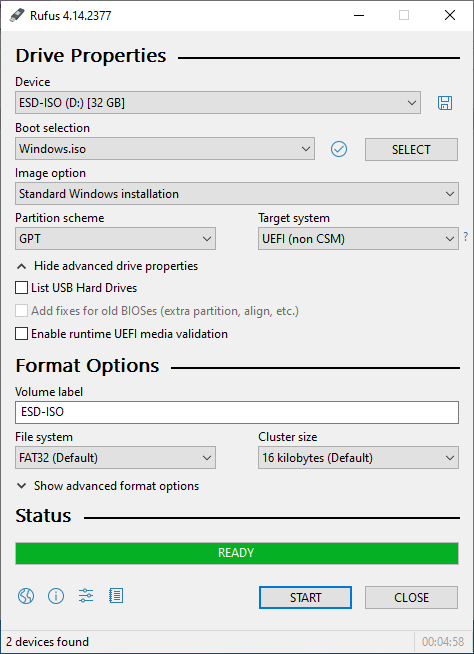Open the about information icon
Image resolution: width=474 pixels, height=654 pixels.
click(56, 596)
